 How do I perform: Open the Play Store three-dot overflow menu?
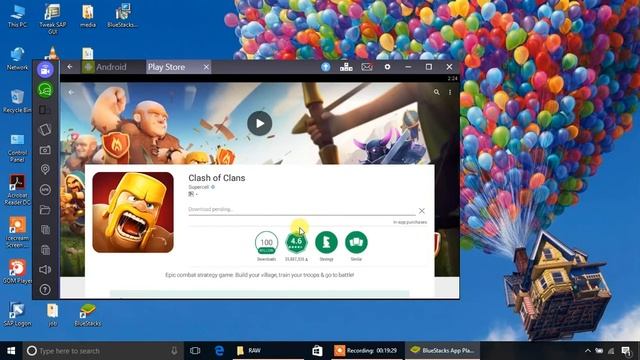[450, 93]
